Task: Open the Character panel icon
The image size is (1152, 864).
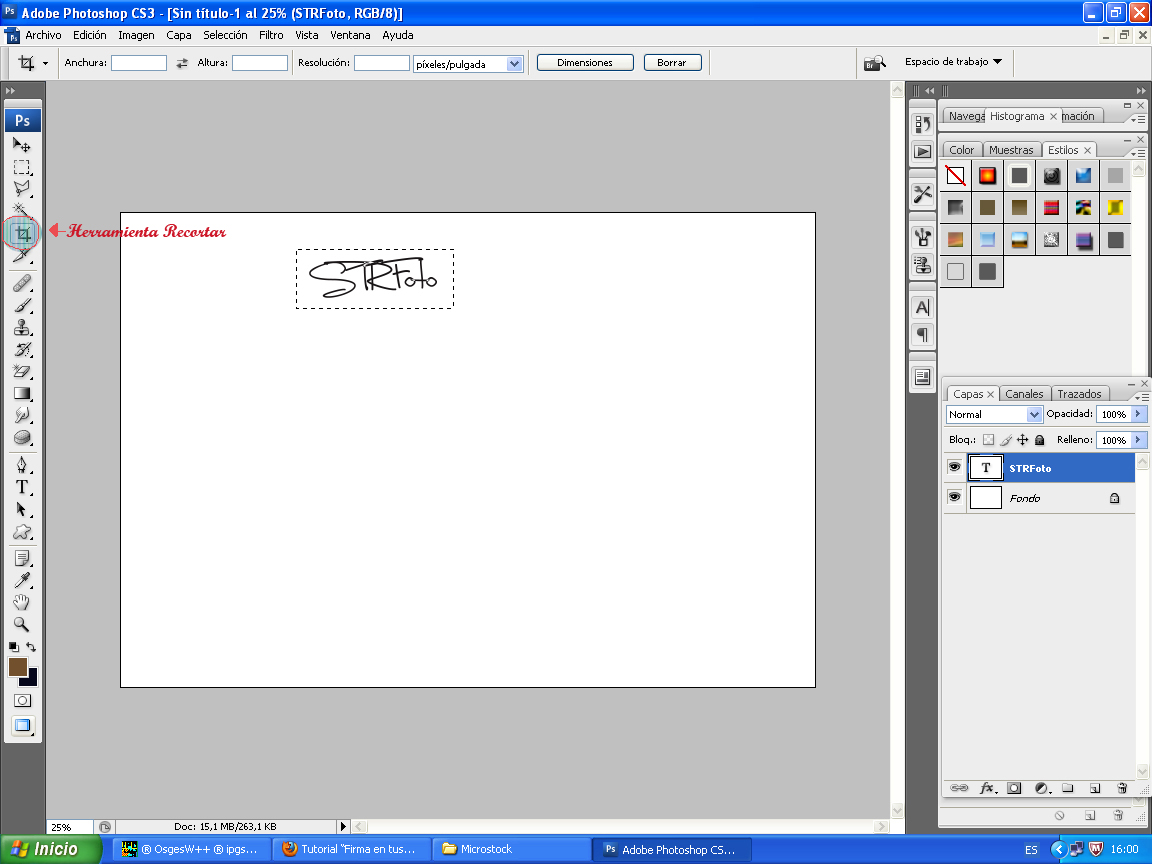Action: pos(922,307)
